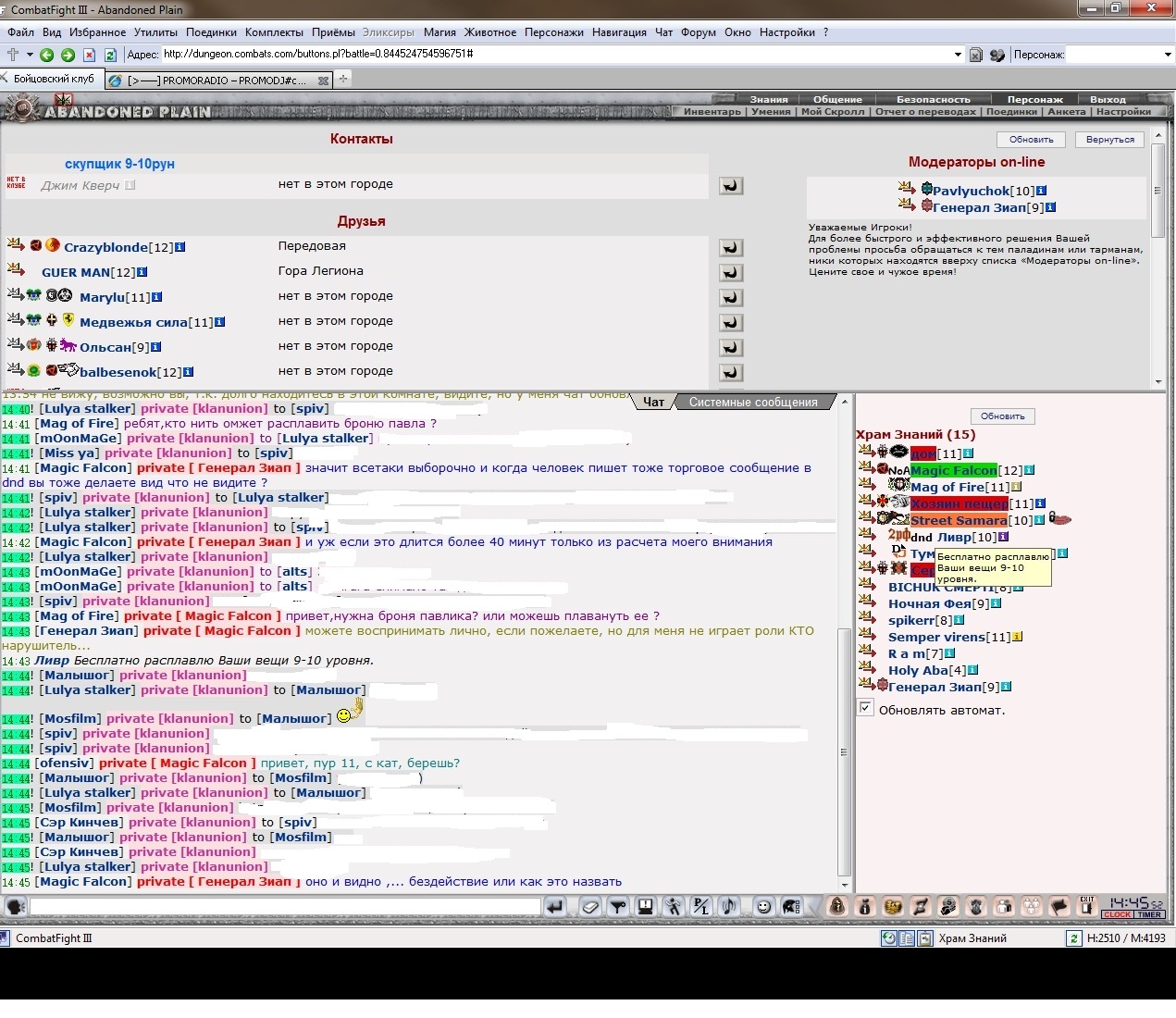Open the Поединки menu
Viewport: 1176px width, 1018px height.
pos(211,32)
